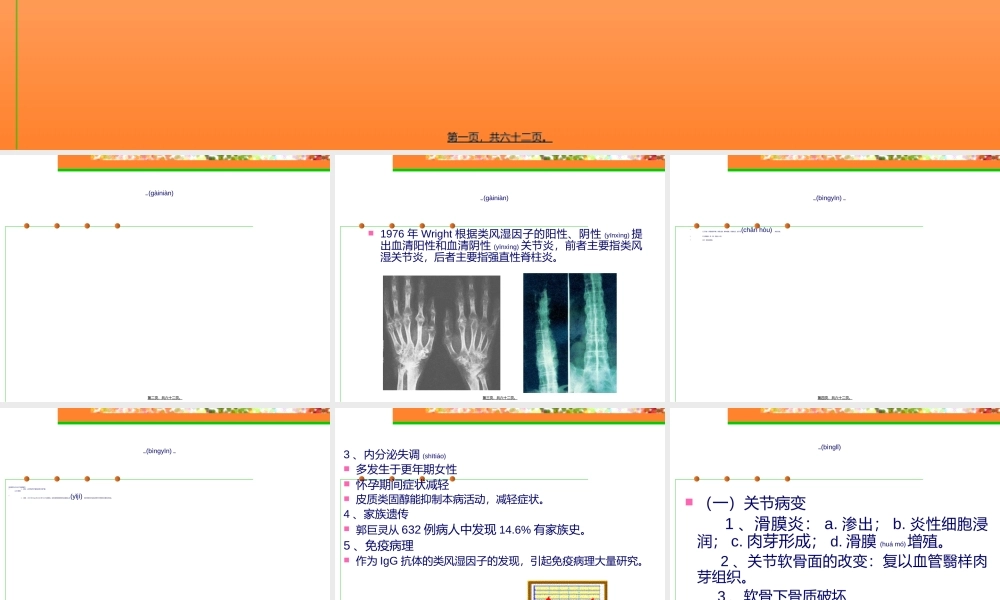Select the 1976 年 Wright paragraph text
This screenshot has width=1000, height=600.
(x=510, y=244)
